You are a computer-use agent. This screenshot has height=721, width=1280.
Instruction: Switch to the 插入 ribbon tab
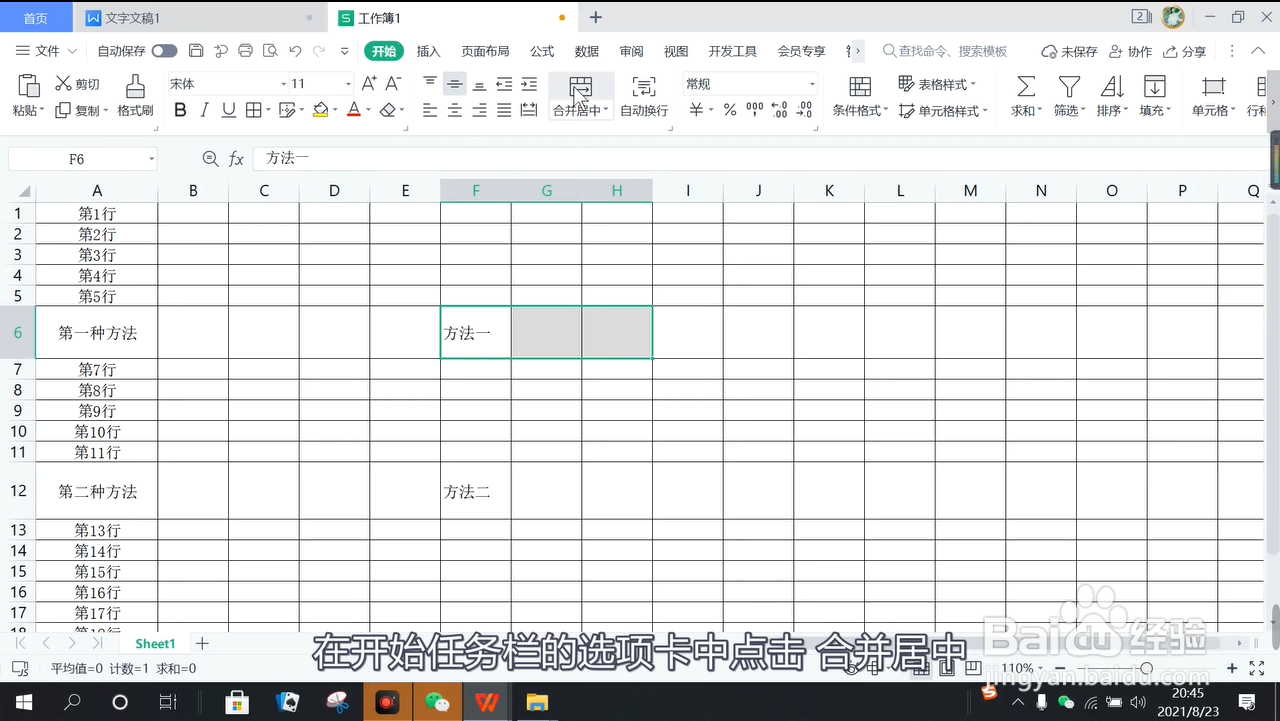point(428,50)
